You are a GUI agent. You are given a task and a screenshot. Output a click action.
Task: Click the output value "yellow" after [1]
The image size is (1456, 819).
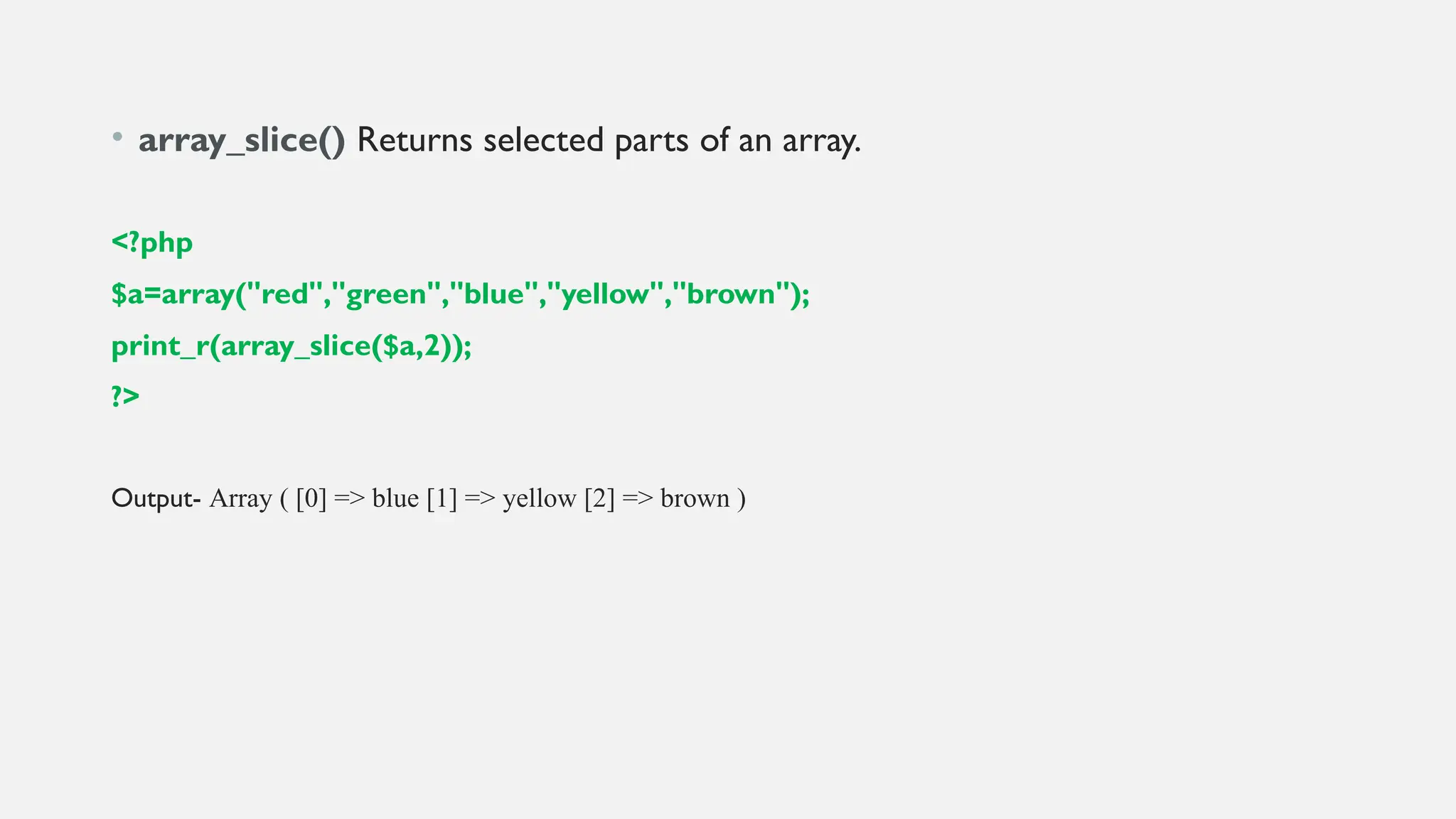click(x=540, y=500)
